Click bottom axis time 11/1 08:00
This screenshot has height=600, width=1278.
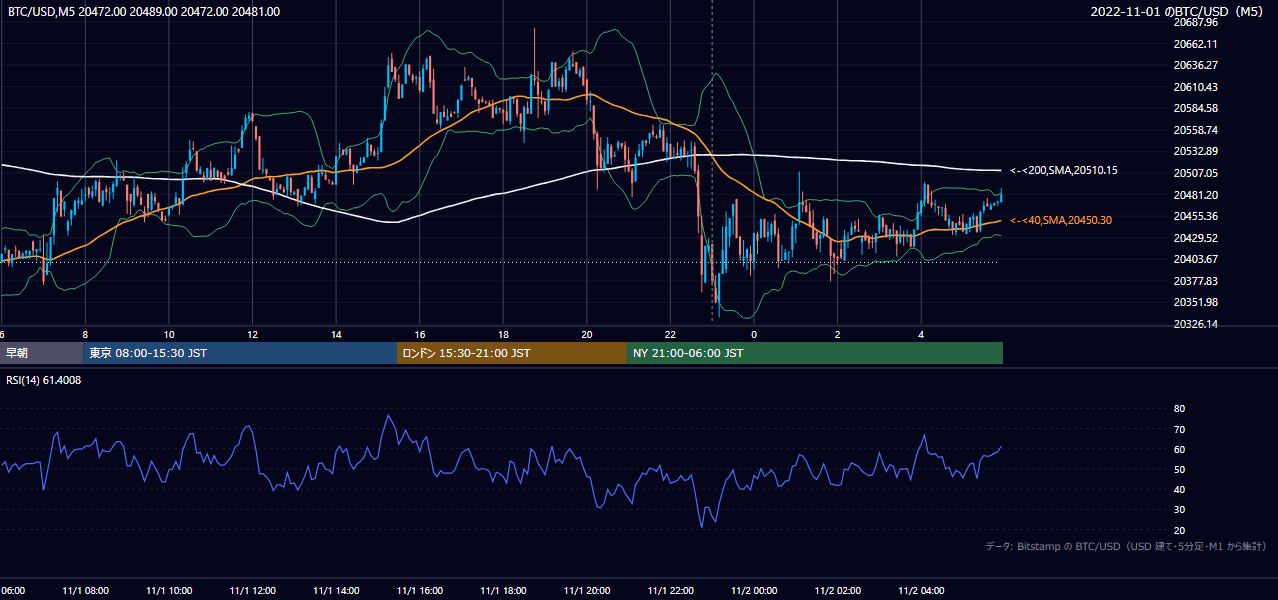[86, 591]
